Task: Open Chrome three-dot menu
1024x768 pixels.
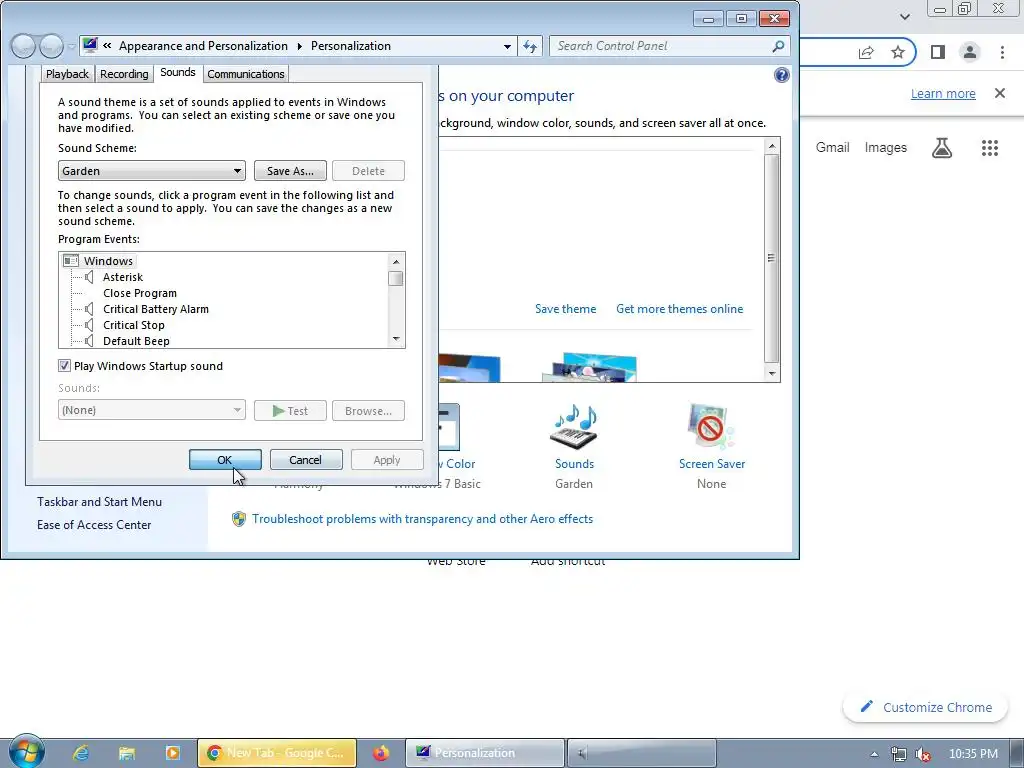Action: coord(1002,52)
